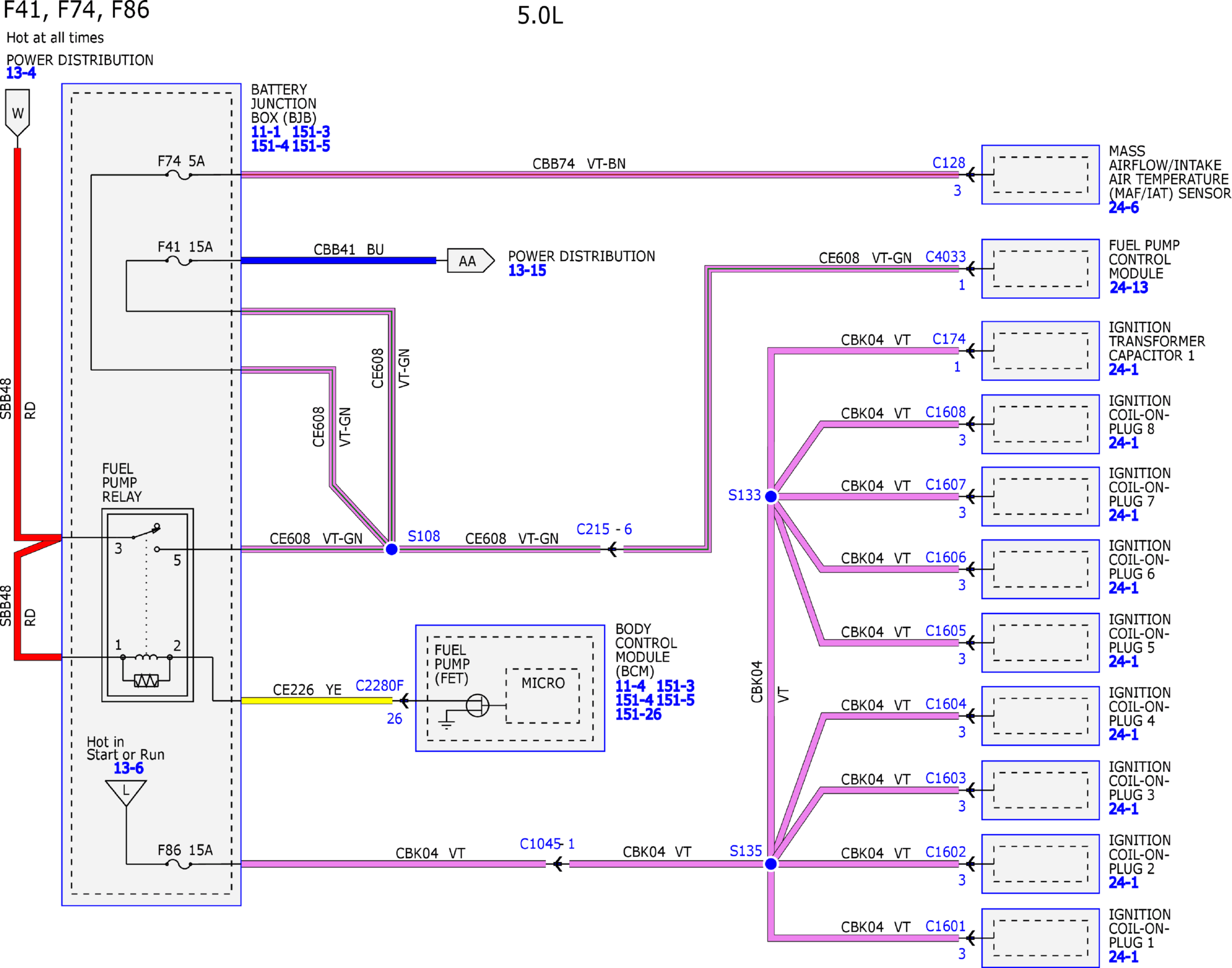Click the C215 connector label
Viewport: 1232px width, 968px height.
(593, 529)
